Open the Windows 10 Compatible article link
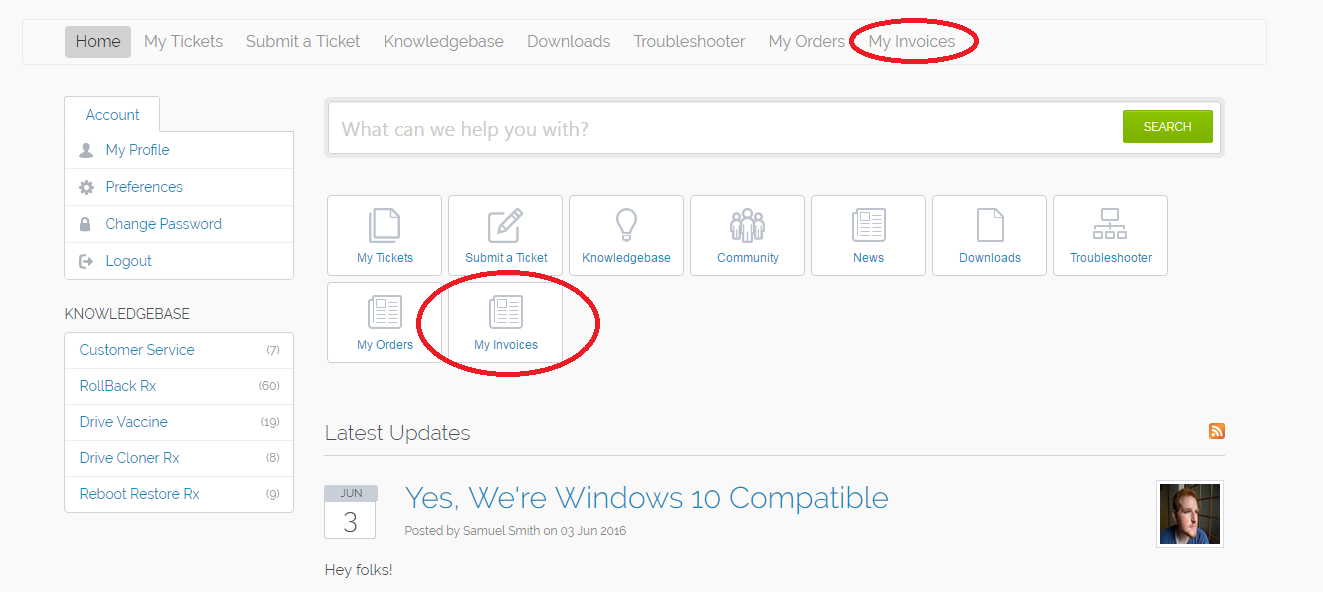This screenshot has height=592, width=1323. [x=646, y=497]
